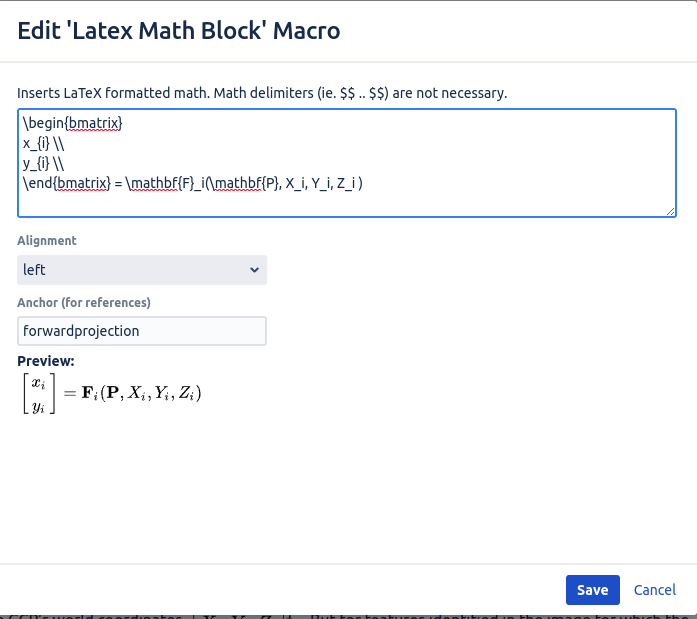
Task: Click the bold F in the preview equation
Action: [x=87, y=393]
